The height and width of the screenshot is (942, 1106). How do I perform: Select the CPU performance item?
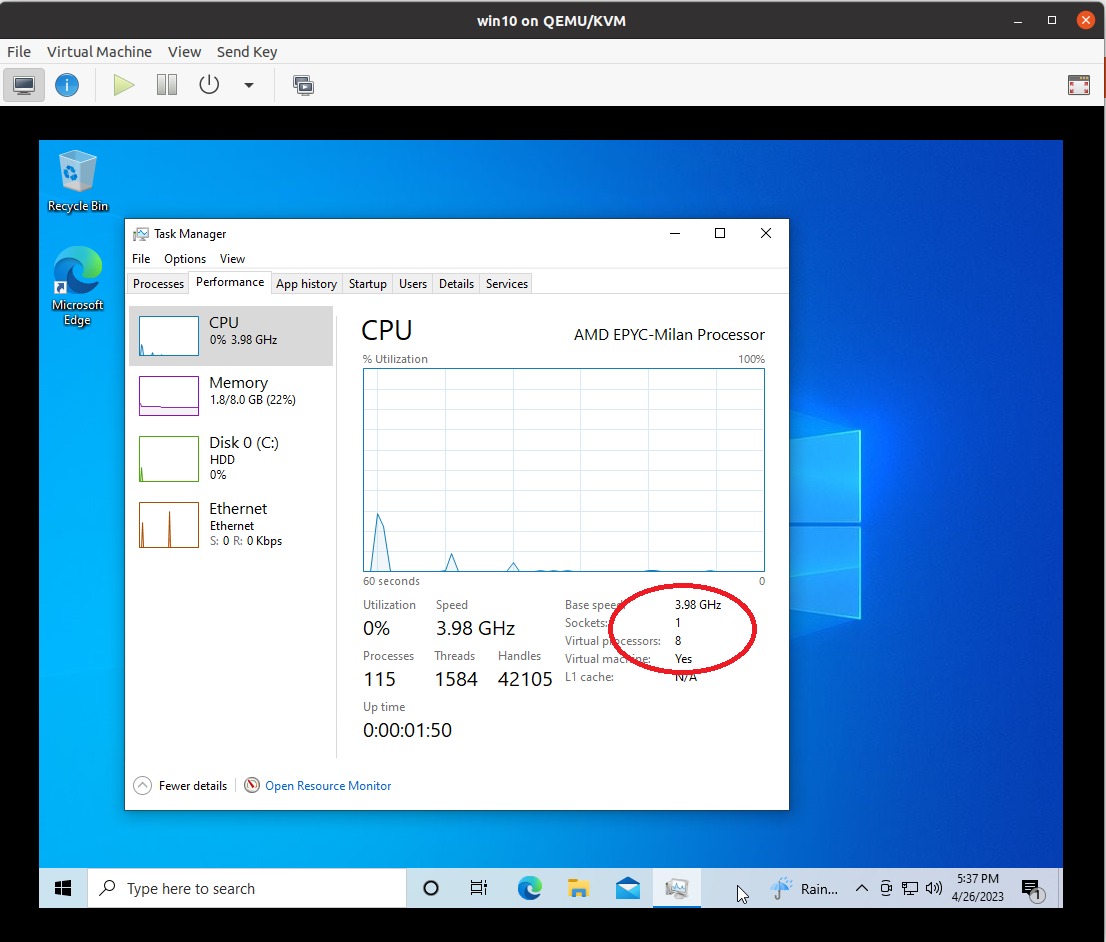pyautogui.click(x=231, y=336)
